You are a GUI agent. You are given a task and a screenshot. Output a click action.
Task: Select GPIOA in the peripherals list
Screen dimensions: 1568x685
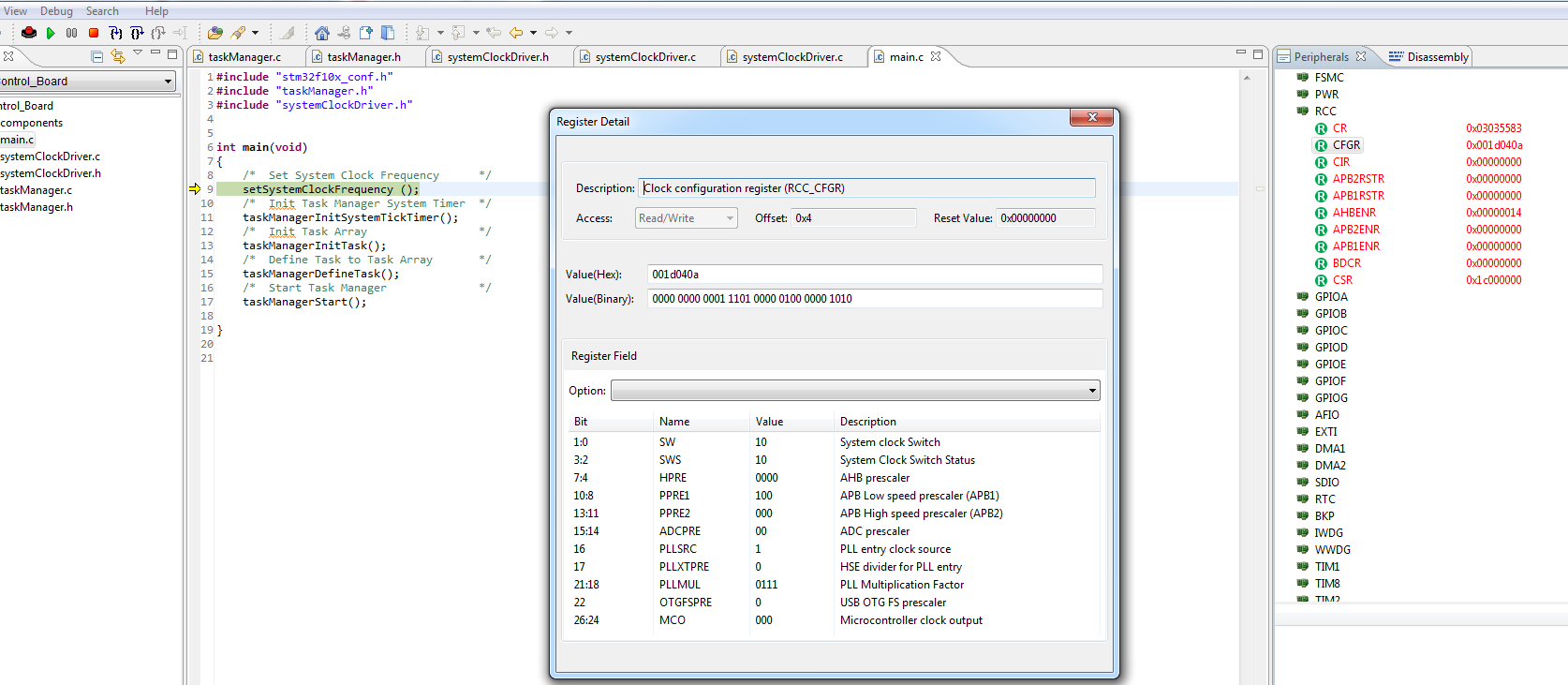(1330, 297)
